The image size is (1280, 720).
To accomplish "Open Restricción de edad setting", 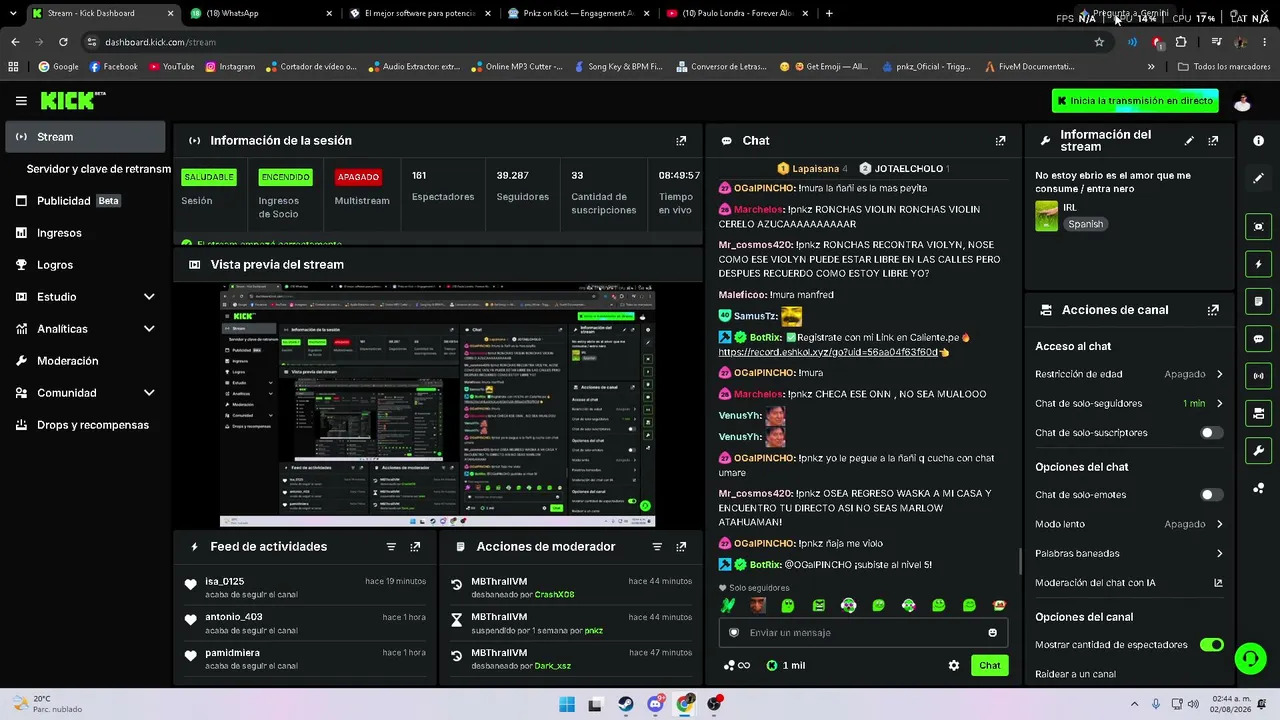I will [1129, 374].
